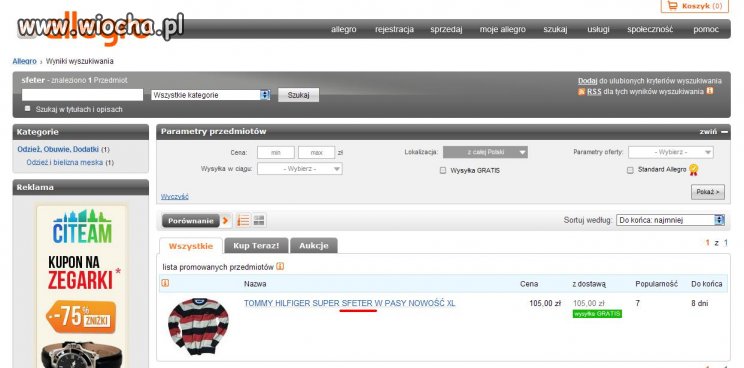744x368 pixels.
Task: Click the RSS feed icon
Action: (581, 92)
